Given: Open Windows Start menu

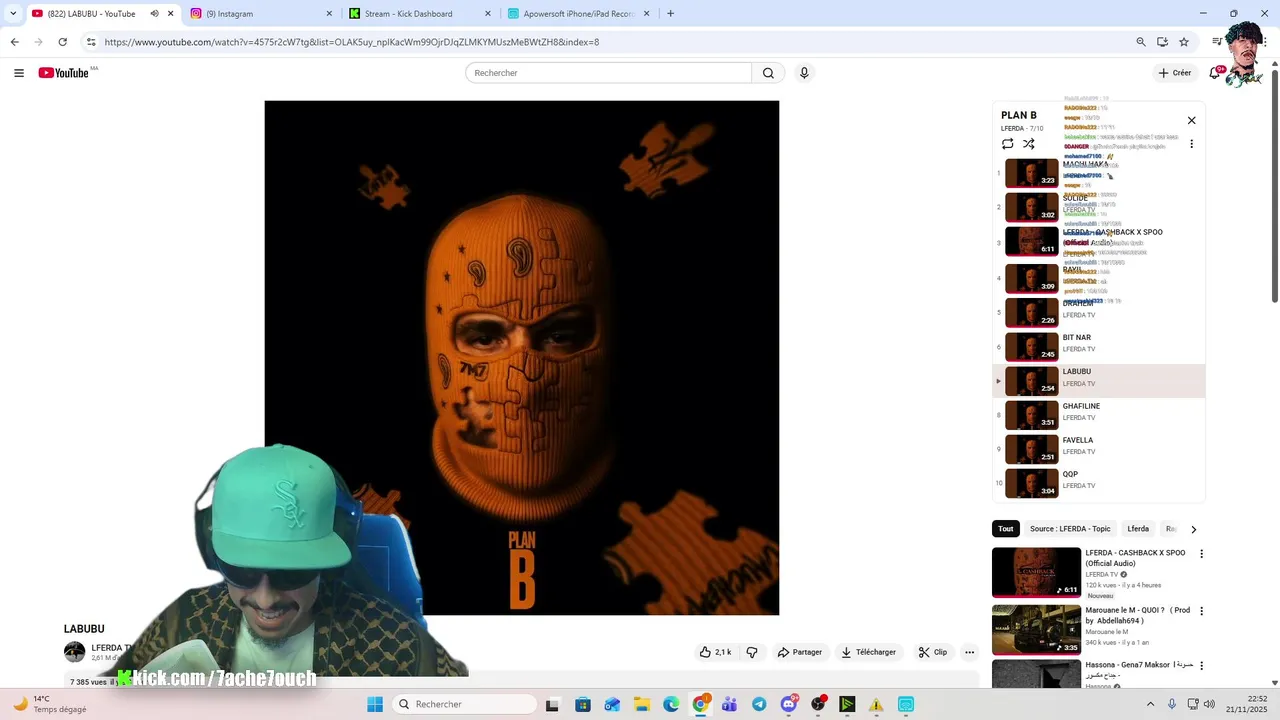Looking at the screenshot, I should click(375, 704).
